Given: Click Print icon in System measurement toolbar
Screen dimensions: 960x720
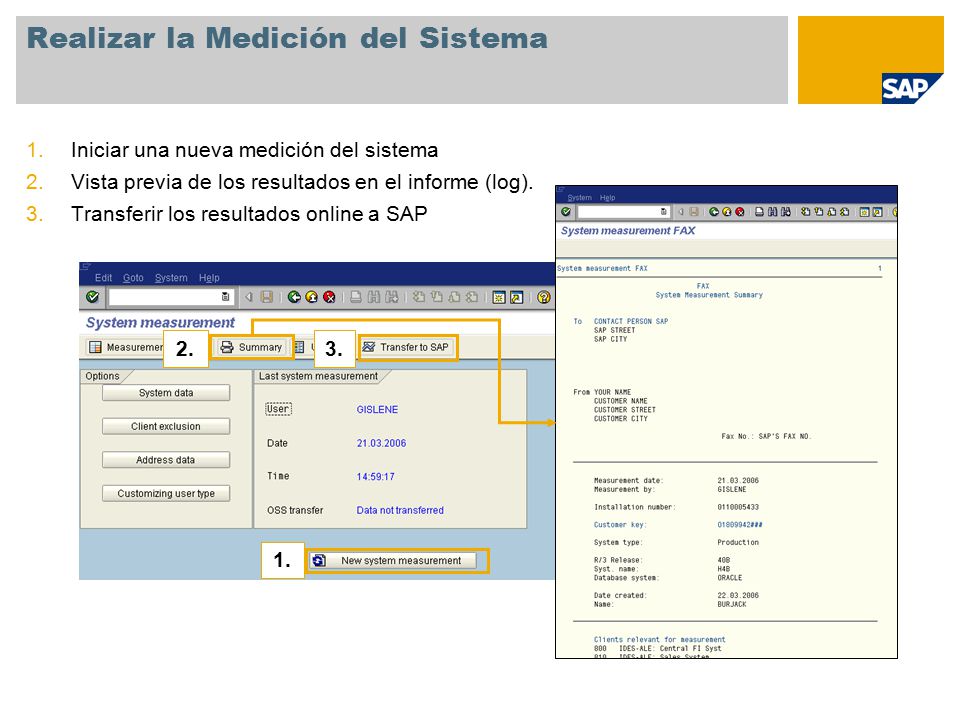Looking at the screenshot, I should coord(356,297).
